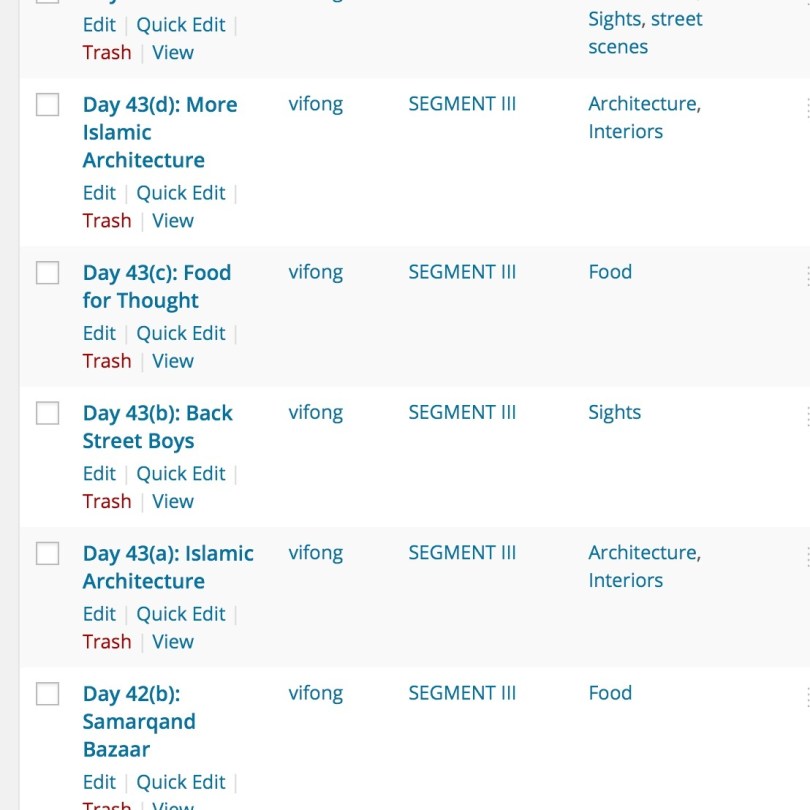The image size is (810, 810).
Task: Mark the Day 42(b) Samarqand Bazaar checkbox
Action: [x=48, y=694]
